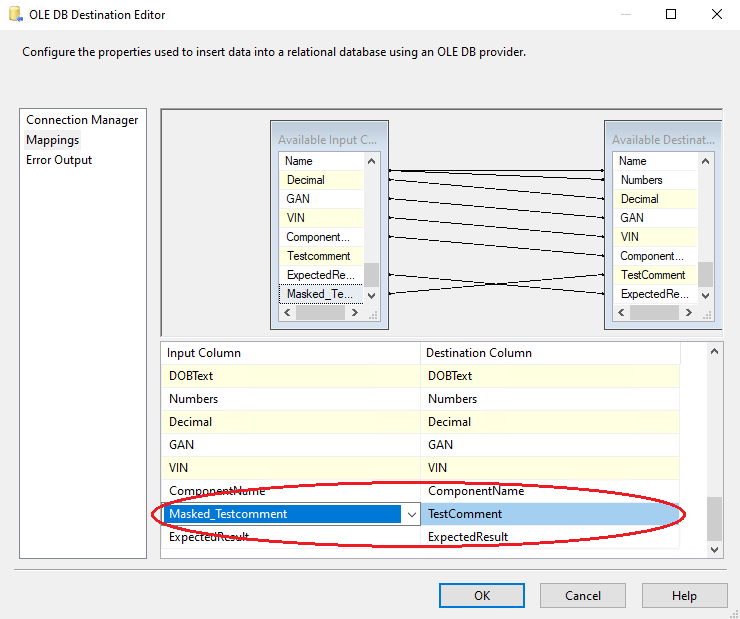This screenshot has height=619, width=740.
Task: Click the mapping grid's scroll down arrow
Action: pyautogui.click(x=714, y=549)
